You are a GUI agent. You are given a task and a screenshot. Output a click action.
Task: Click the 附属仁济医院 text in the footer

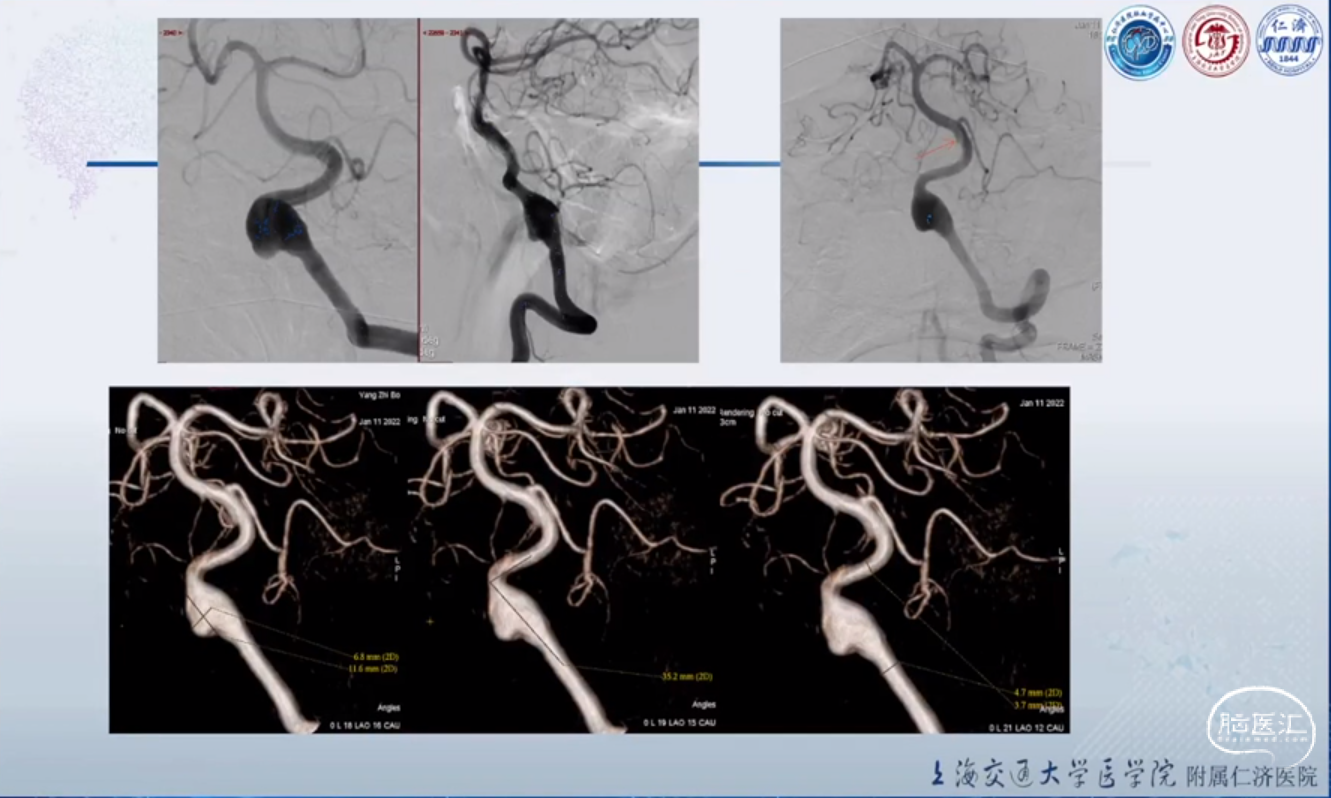[1251, 775]
